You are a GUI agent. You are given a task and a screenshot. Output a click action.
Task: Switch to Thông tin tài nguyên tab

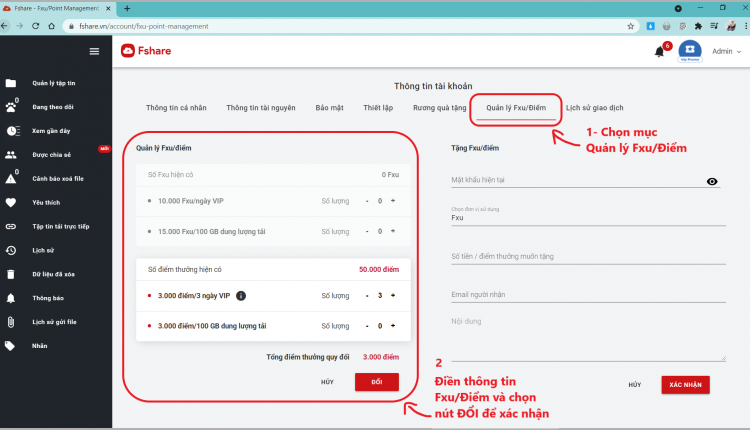(261, 108)
